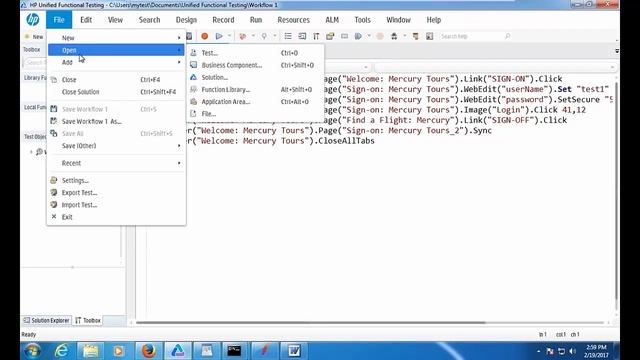This screenshot has height=360, width=640.
Task: Open the Test... submenu entry
Action: click(255, 53)
